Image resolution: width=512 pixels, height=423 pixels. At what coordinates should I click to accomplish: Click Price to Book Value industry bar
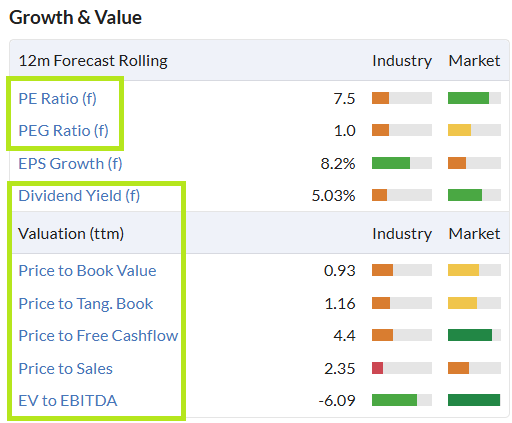[402, 270]
